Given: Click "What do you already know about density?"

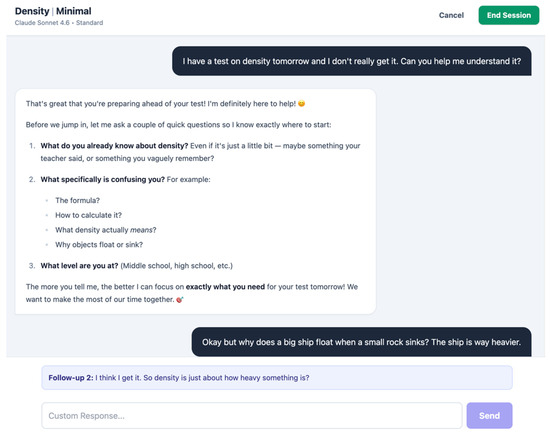Looking at the screenshot, I should 114,146.
